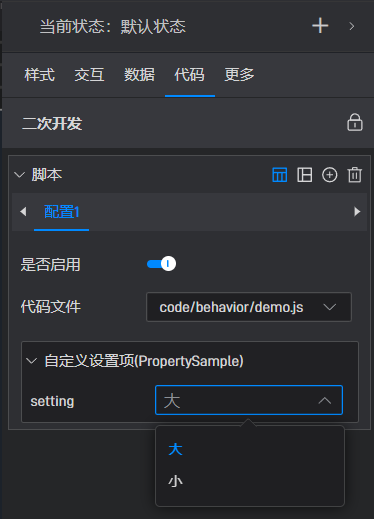
Task: Switch to the 样式 tab
Action: (40, 75)
